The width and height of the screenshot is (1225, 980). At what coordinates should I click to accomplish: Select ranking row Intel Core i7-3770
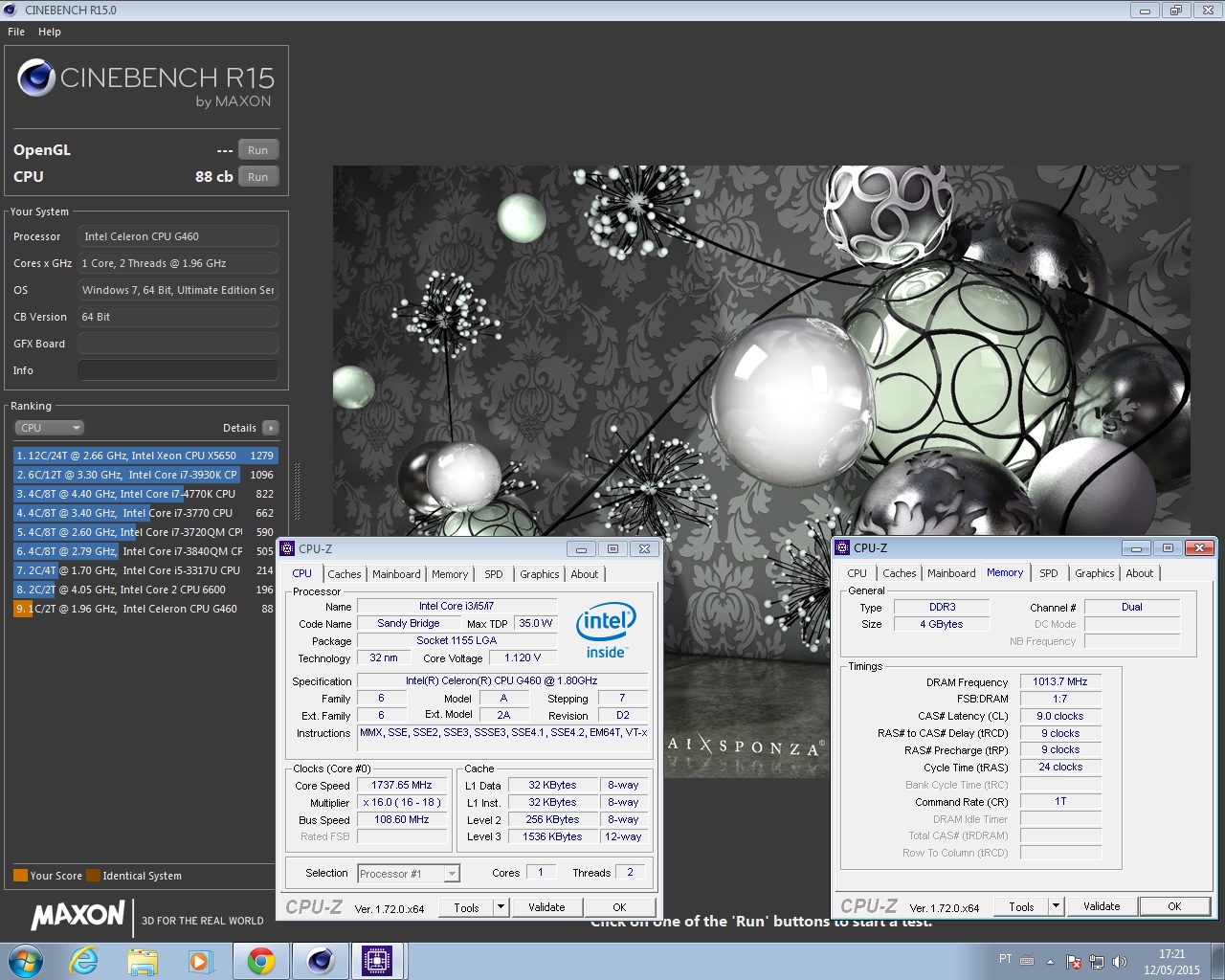click(145, 513)
